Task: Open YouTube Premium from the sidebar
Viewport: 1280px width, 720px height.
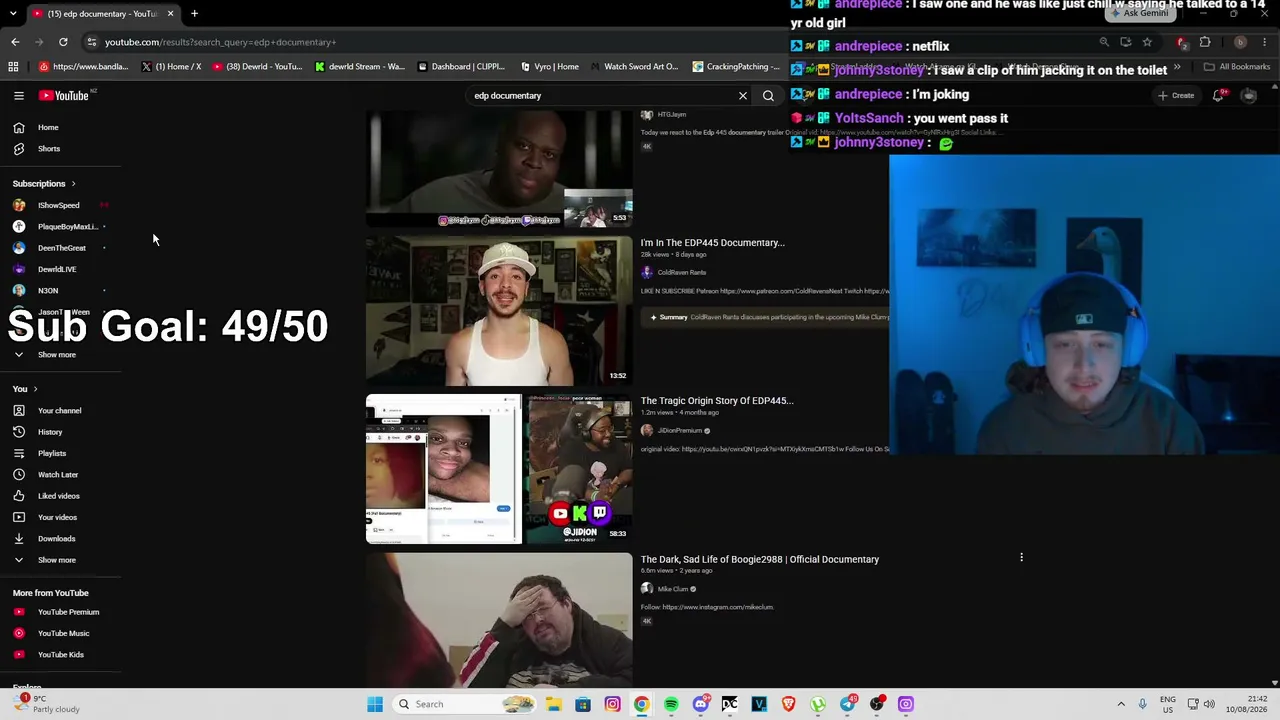Action: pos(68,612)
